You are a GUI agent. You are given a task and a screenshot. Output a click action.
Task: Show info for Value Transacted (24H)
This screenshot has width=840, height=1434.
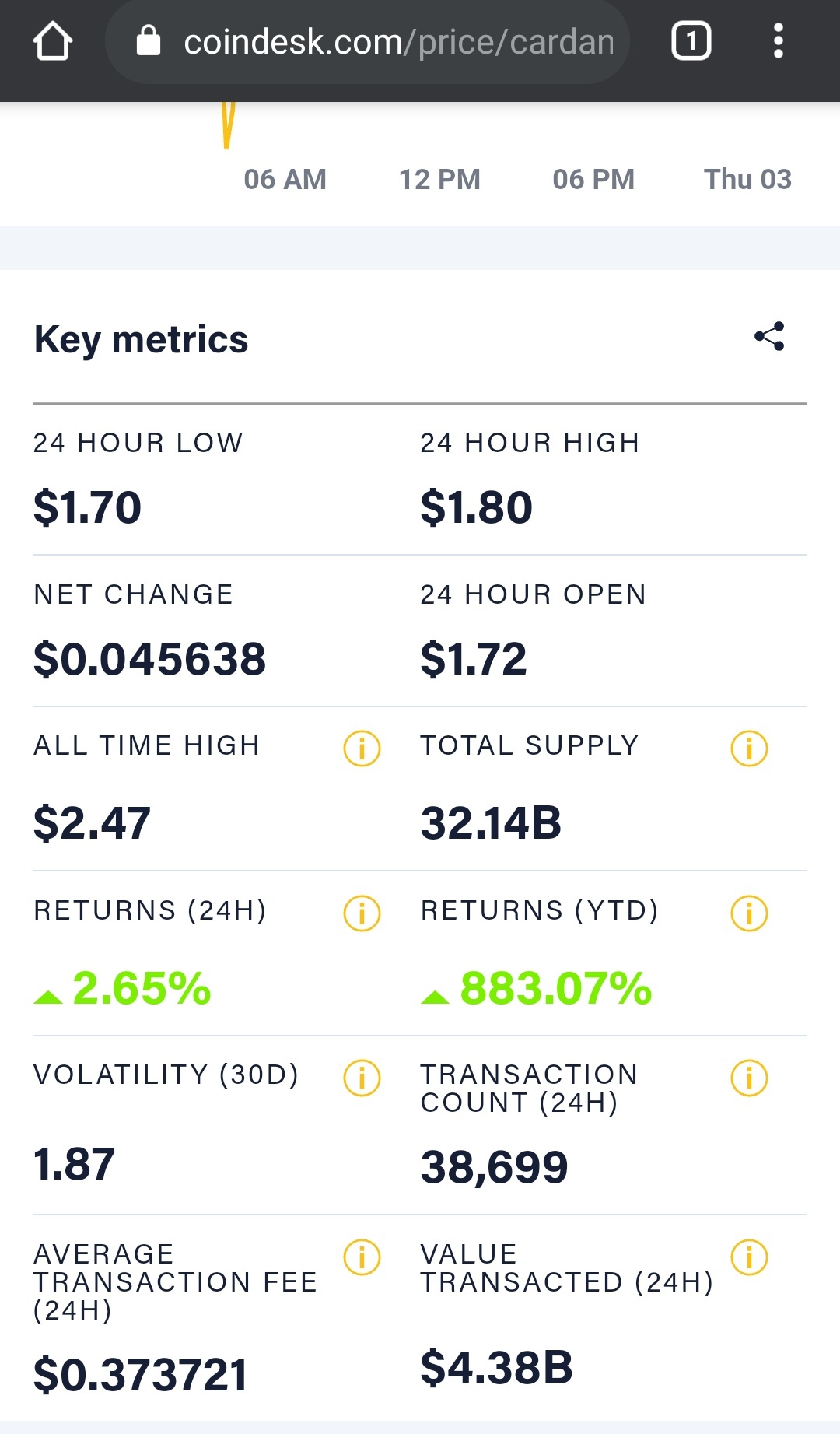click(x=749, y=1257)
